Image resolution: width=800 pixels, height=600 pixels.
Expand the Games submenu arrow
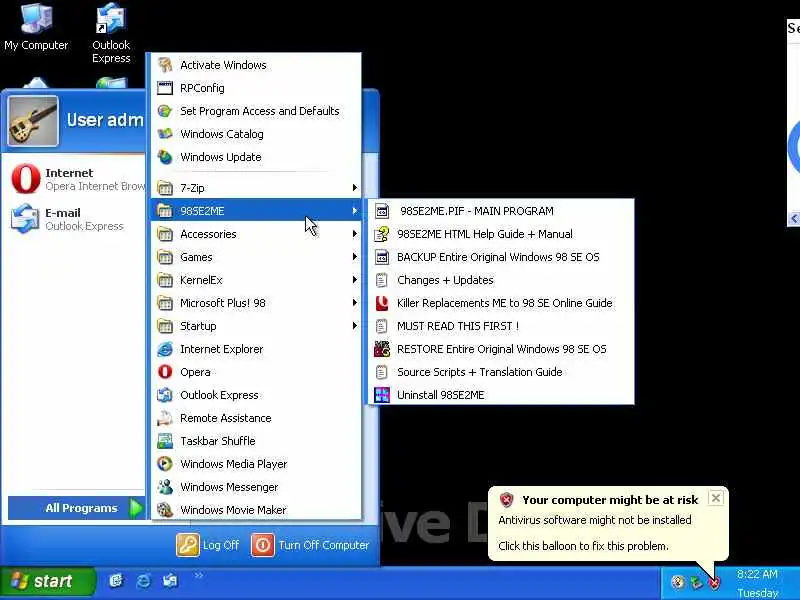coord(355,257)
